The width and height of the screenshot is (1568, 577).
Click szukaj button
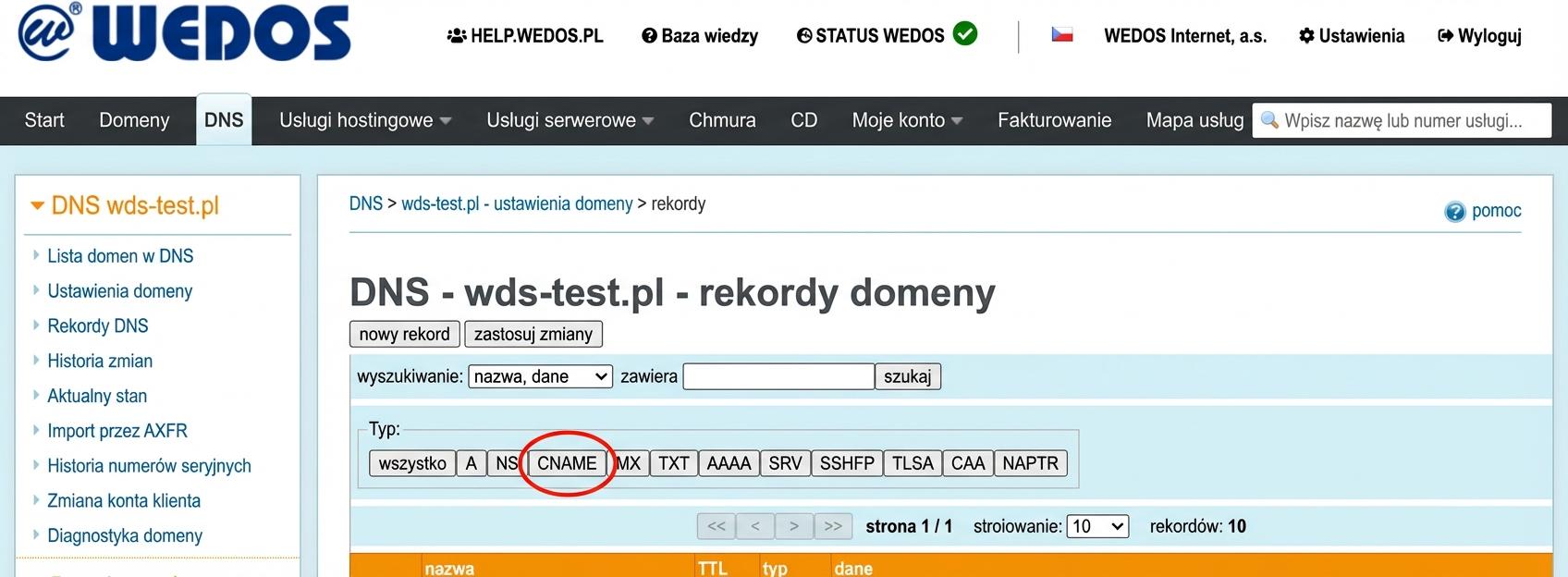pyautogui.click(x=908, y=376)
